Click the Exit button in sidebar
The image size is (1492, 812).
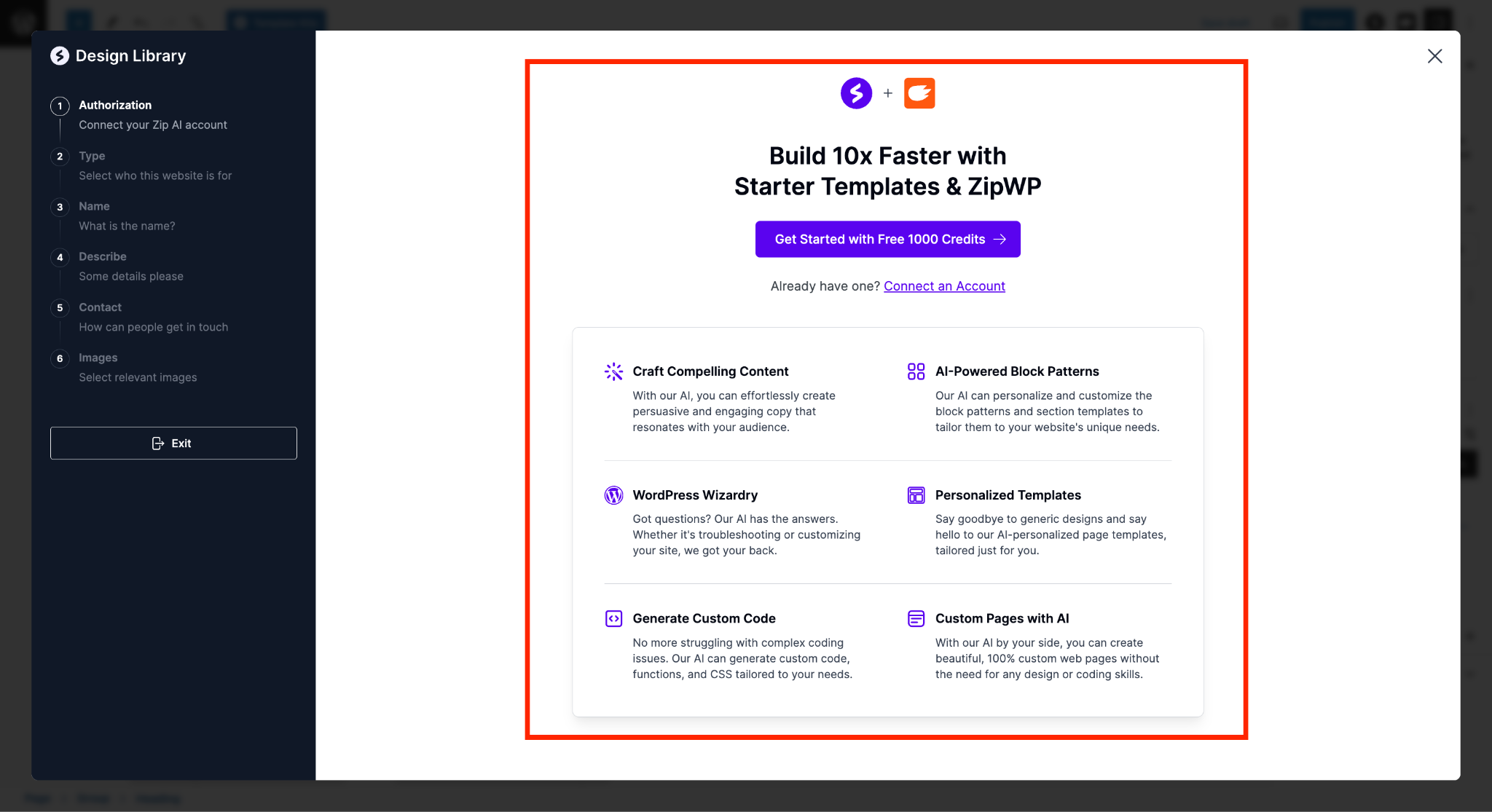[x=173, y=443]
